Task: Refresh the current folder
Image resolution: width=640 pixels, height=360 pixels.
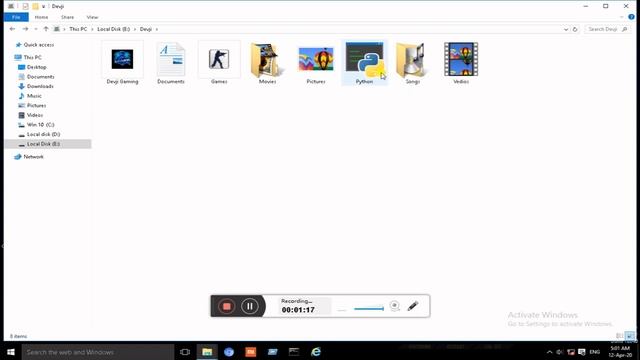Action: [x=575, y=29]
